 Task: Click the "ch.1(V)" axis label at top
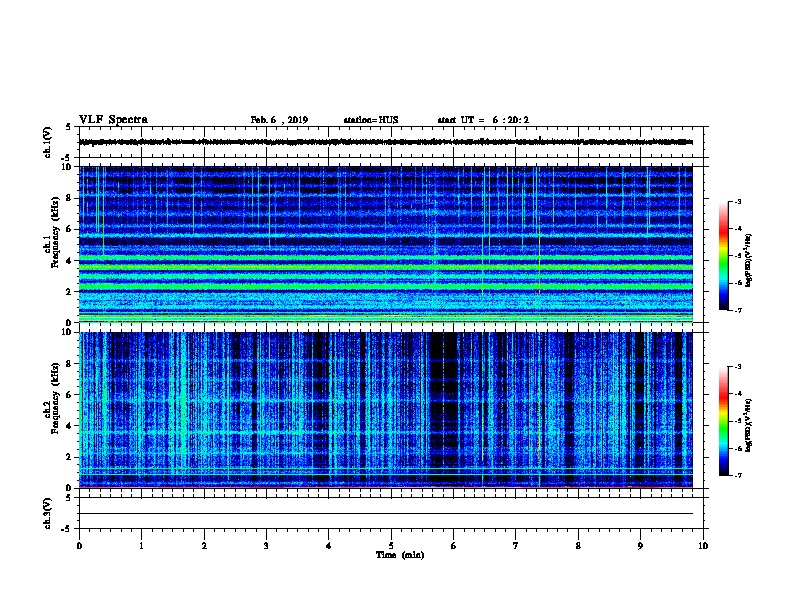(x=48, y=142)
